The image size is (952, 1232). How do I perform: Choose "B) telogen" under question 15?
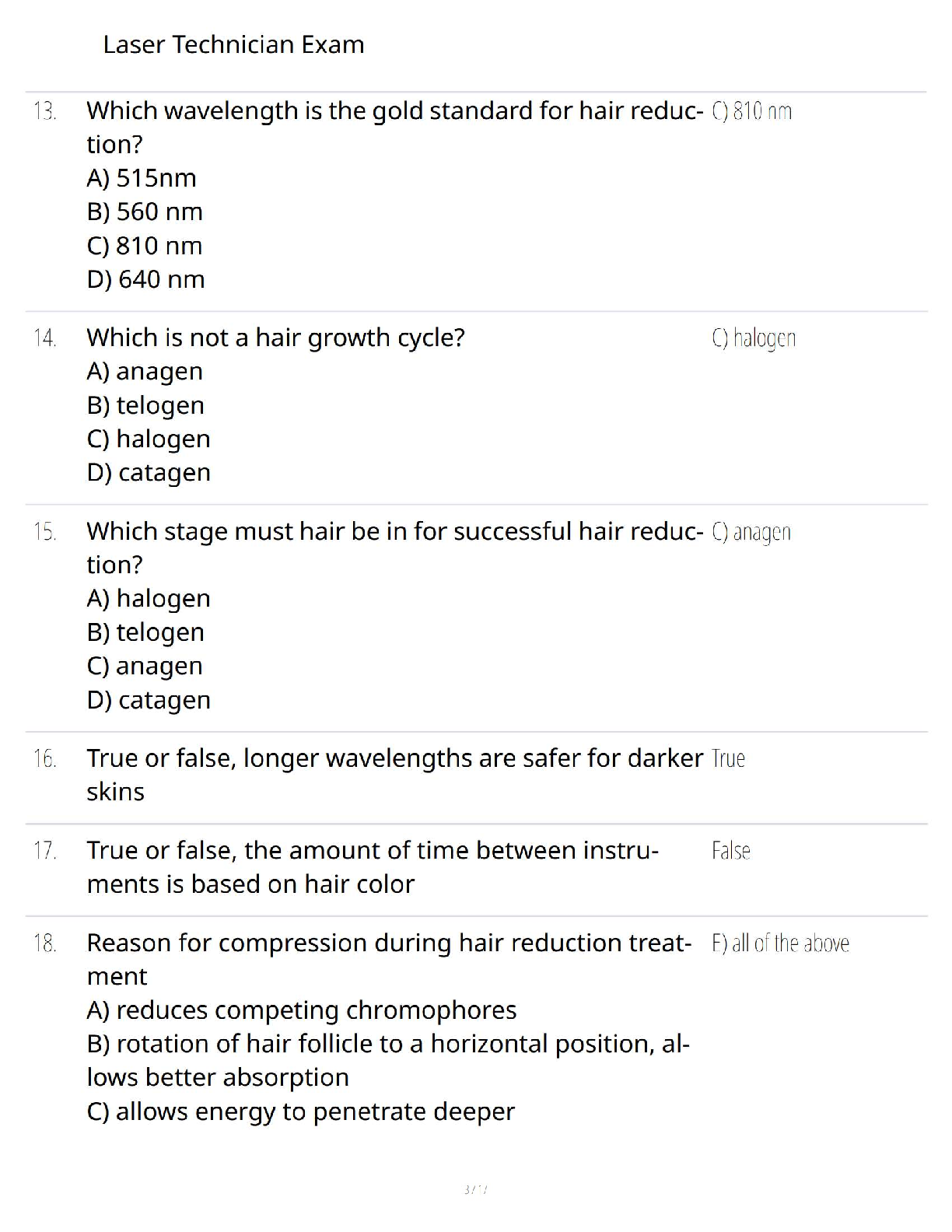tap(145, 632)
